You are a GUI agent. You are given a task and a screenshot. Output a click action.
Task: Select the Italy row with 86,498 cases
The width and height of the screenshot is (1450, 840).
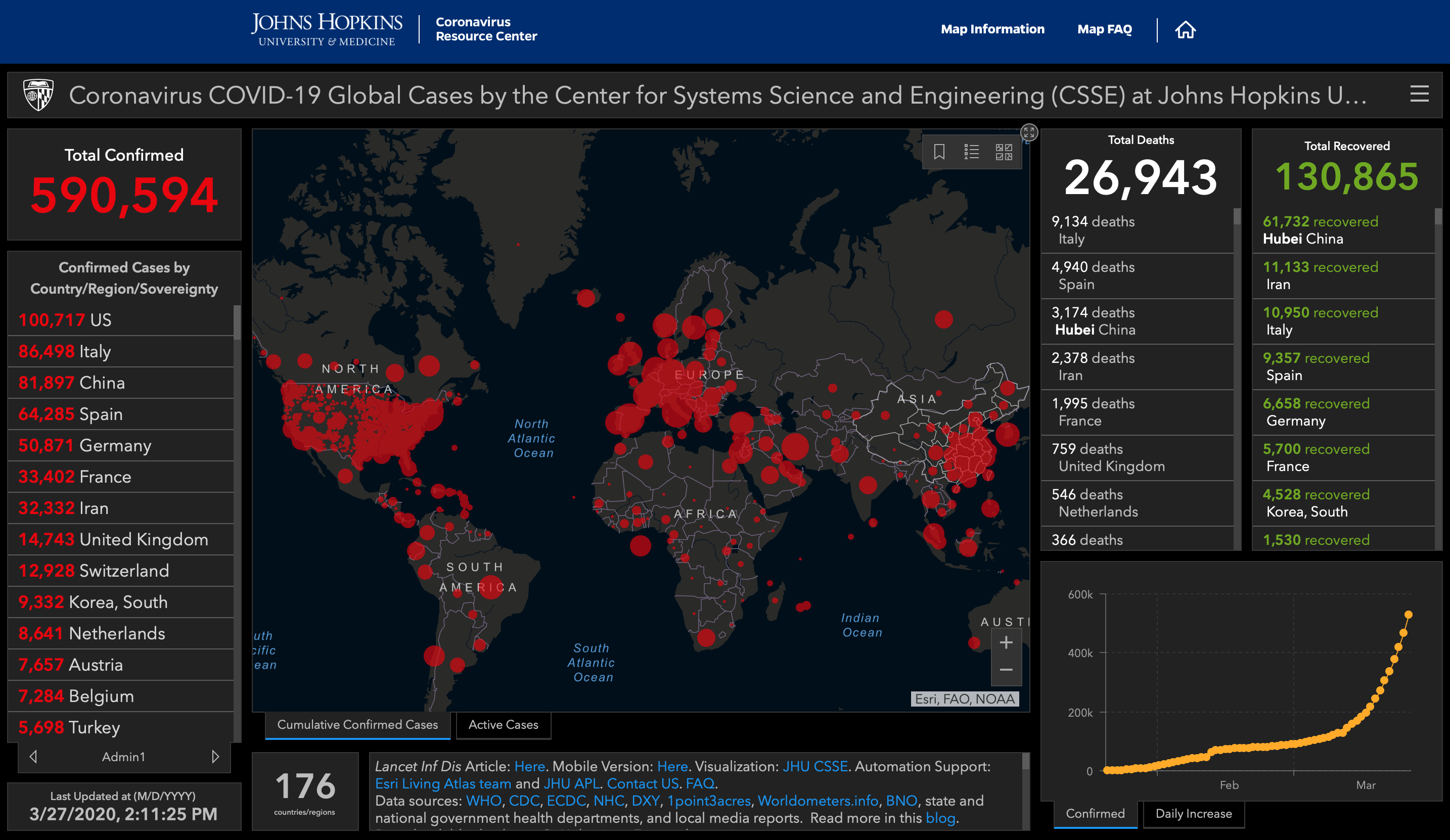[121, 352]
